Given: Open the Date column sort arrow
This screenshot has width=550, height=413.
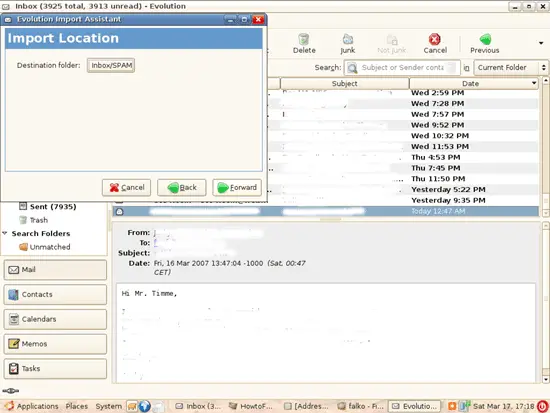Looking at the screenshot, I should click(x=534, y=84).
